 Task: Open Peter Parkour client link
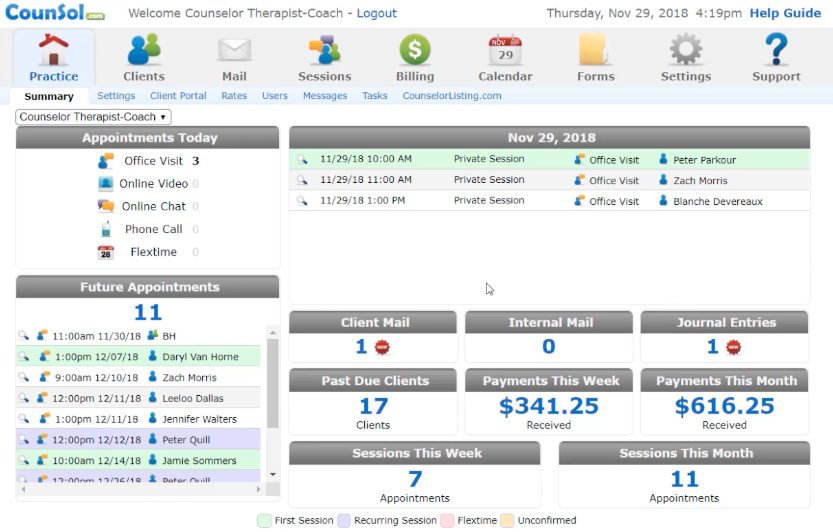(704, 160)
